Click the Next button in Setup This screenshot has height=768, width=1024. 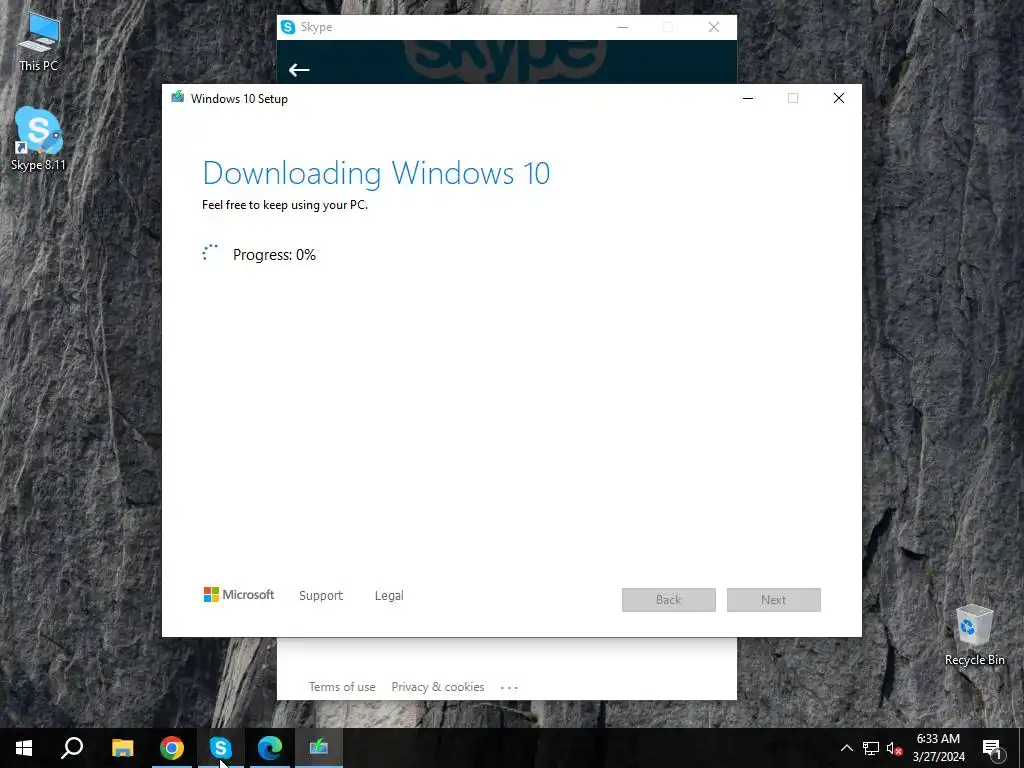pyautogui.click(x=774, y=600)
